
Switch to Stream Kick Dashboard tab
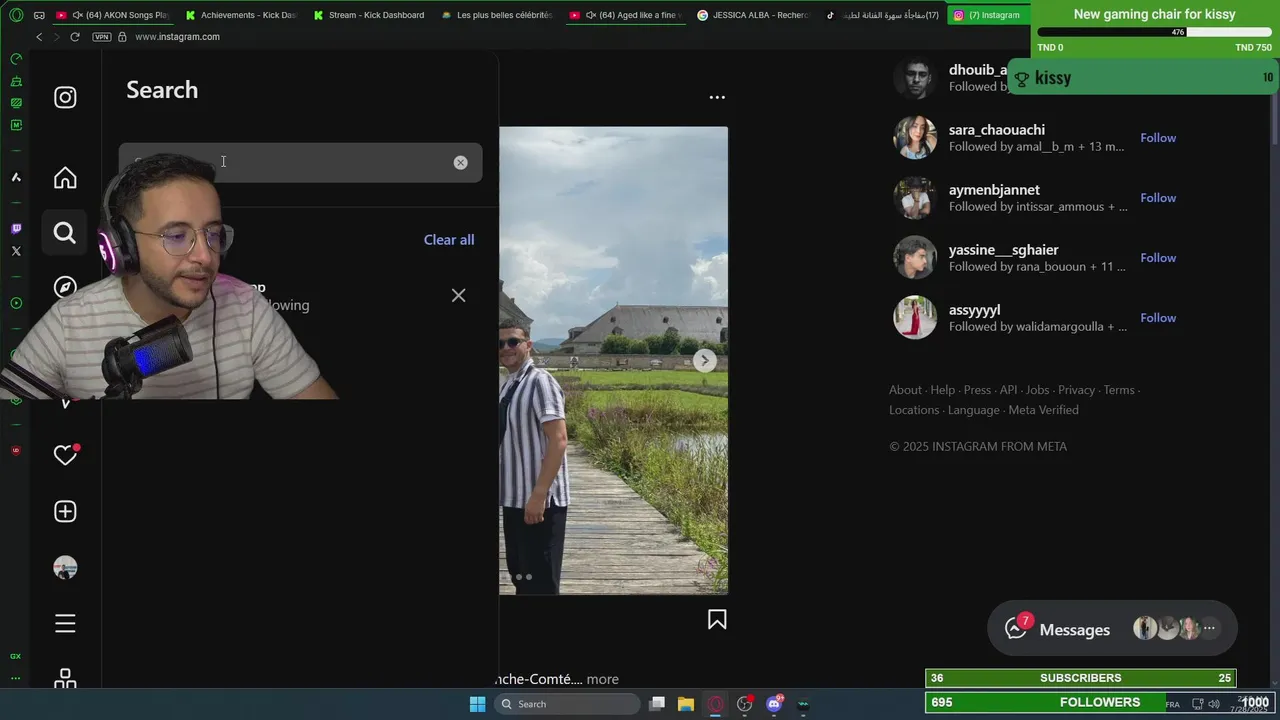tap(369, 15)
